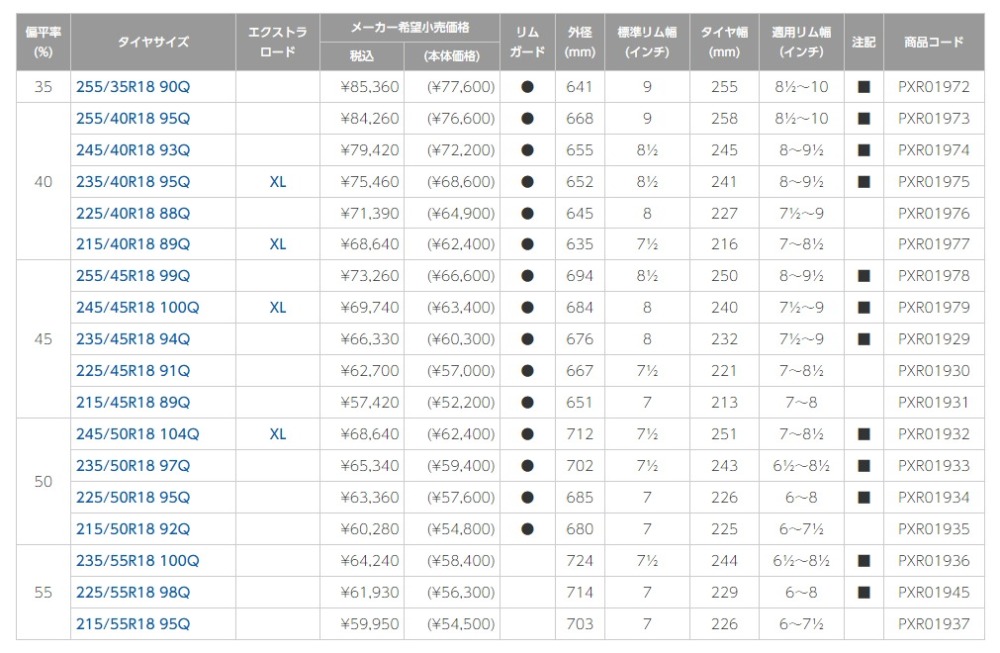Select the 245/40R18 93Q tire link
The height and width of the screenshot is (653, 1000).
(133, 150)
